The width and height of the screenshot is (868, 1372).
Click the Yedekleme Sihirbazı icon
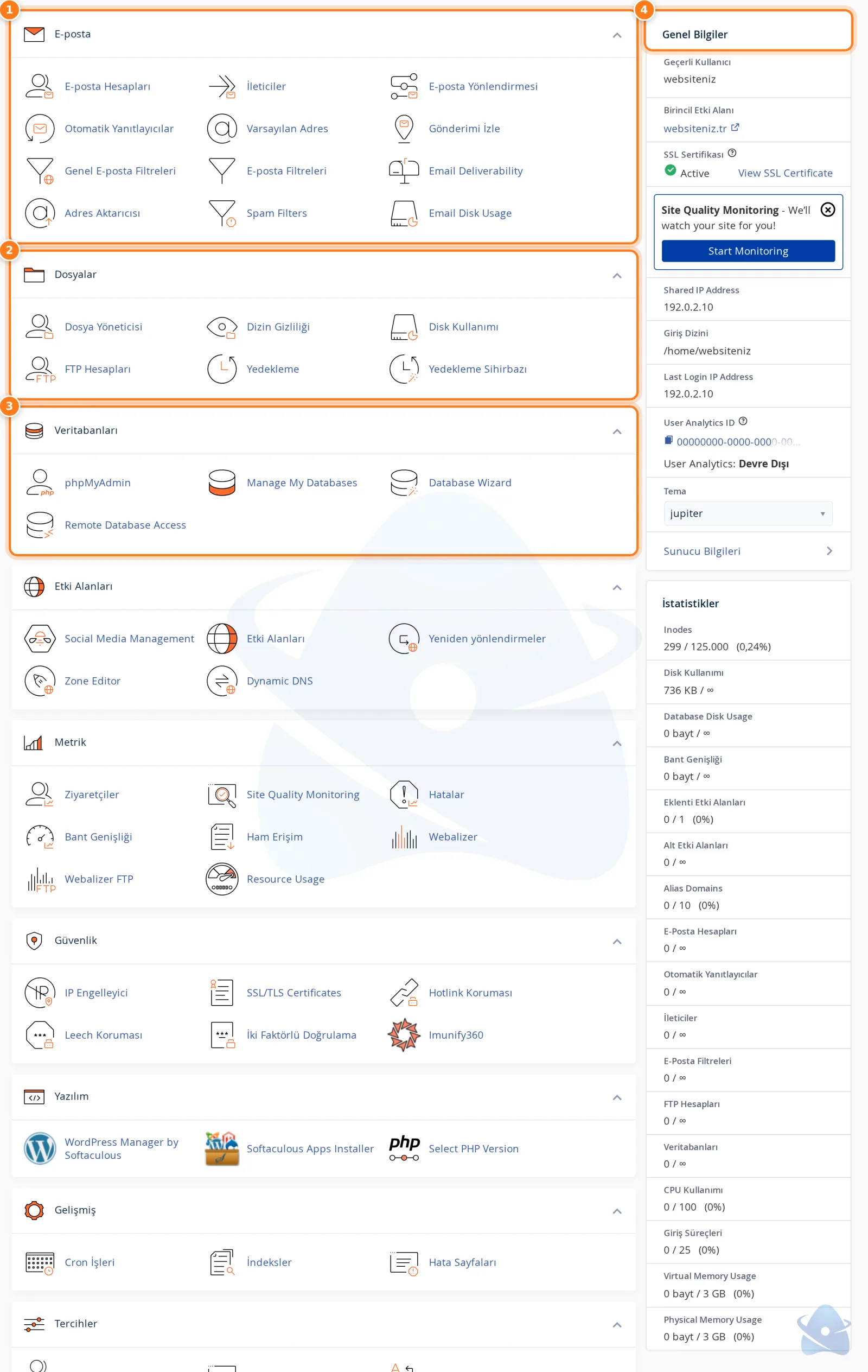coord(404,369)
